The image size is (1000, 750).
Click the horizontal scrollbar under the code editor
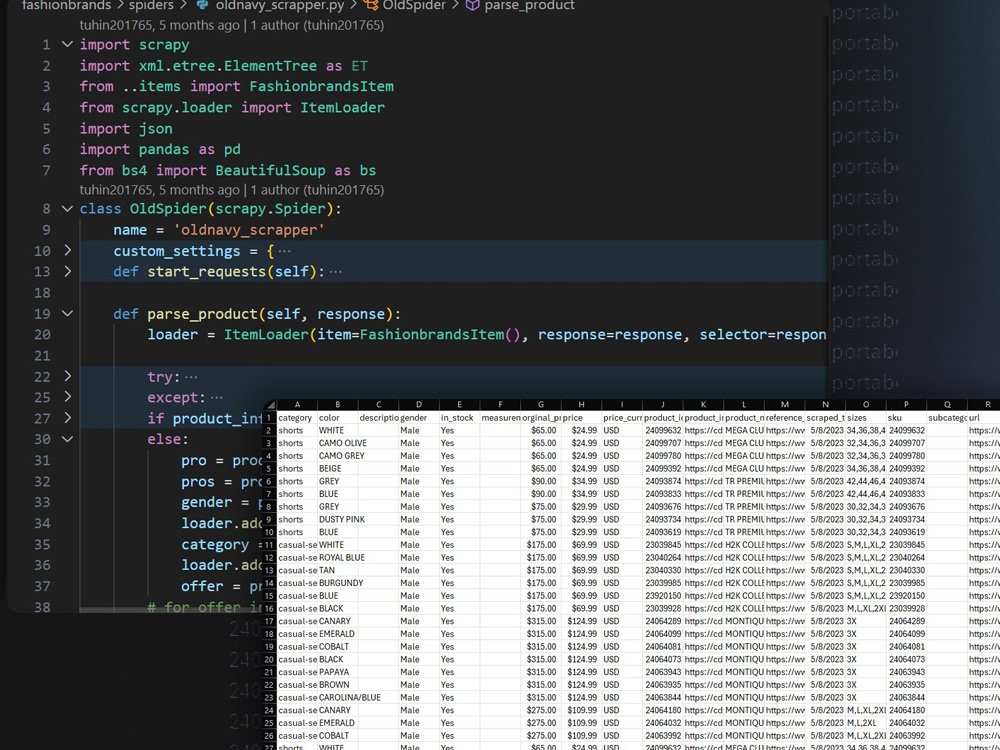pos(172,610)
